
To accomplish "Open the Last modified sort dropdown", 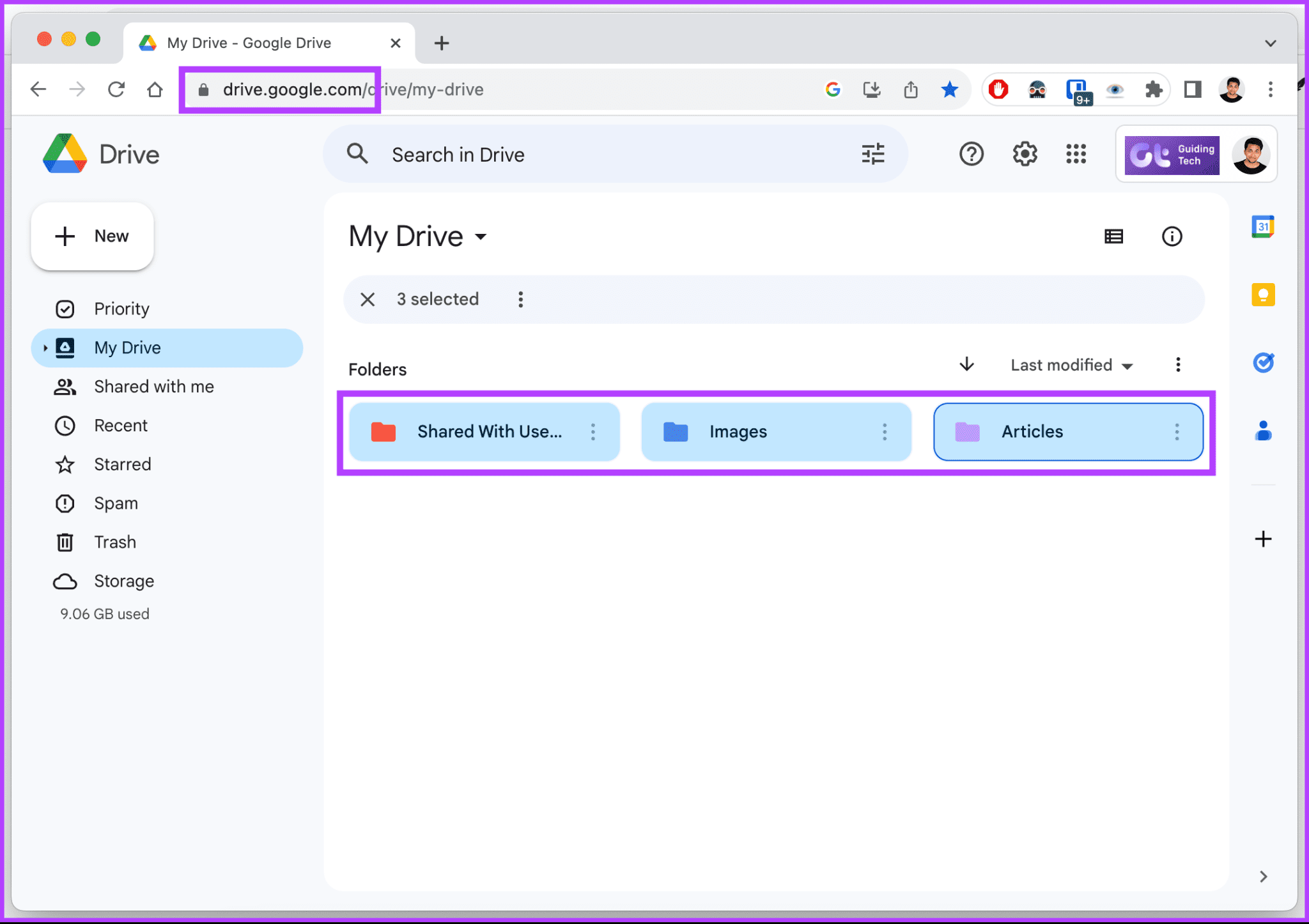I will coord(1071,365).
